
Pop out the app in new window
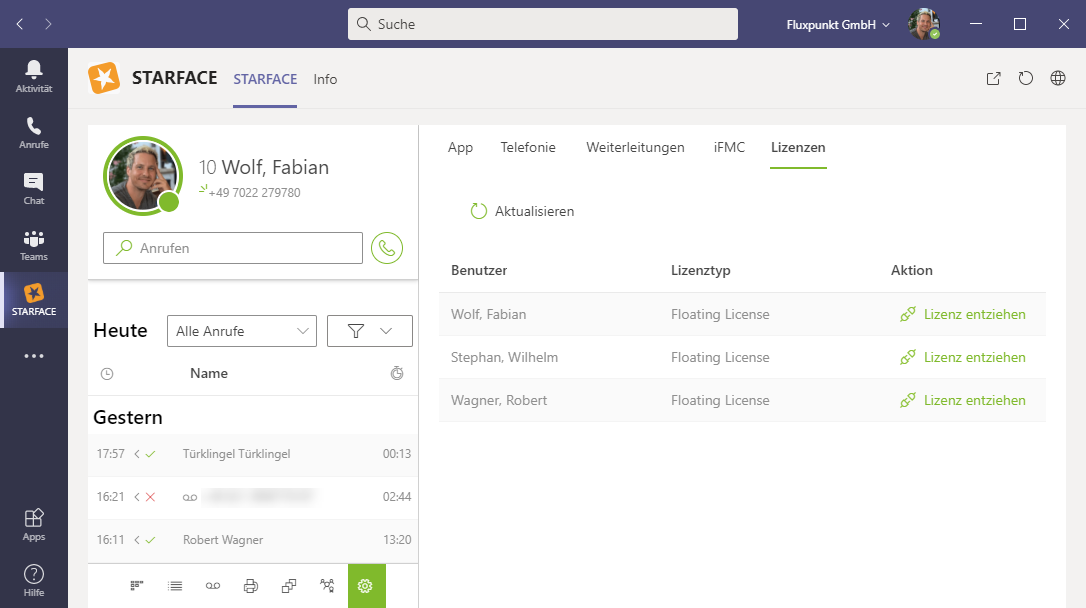tap(993, 79)
